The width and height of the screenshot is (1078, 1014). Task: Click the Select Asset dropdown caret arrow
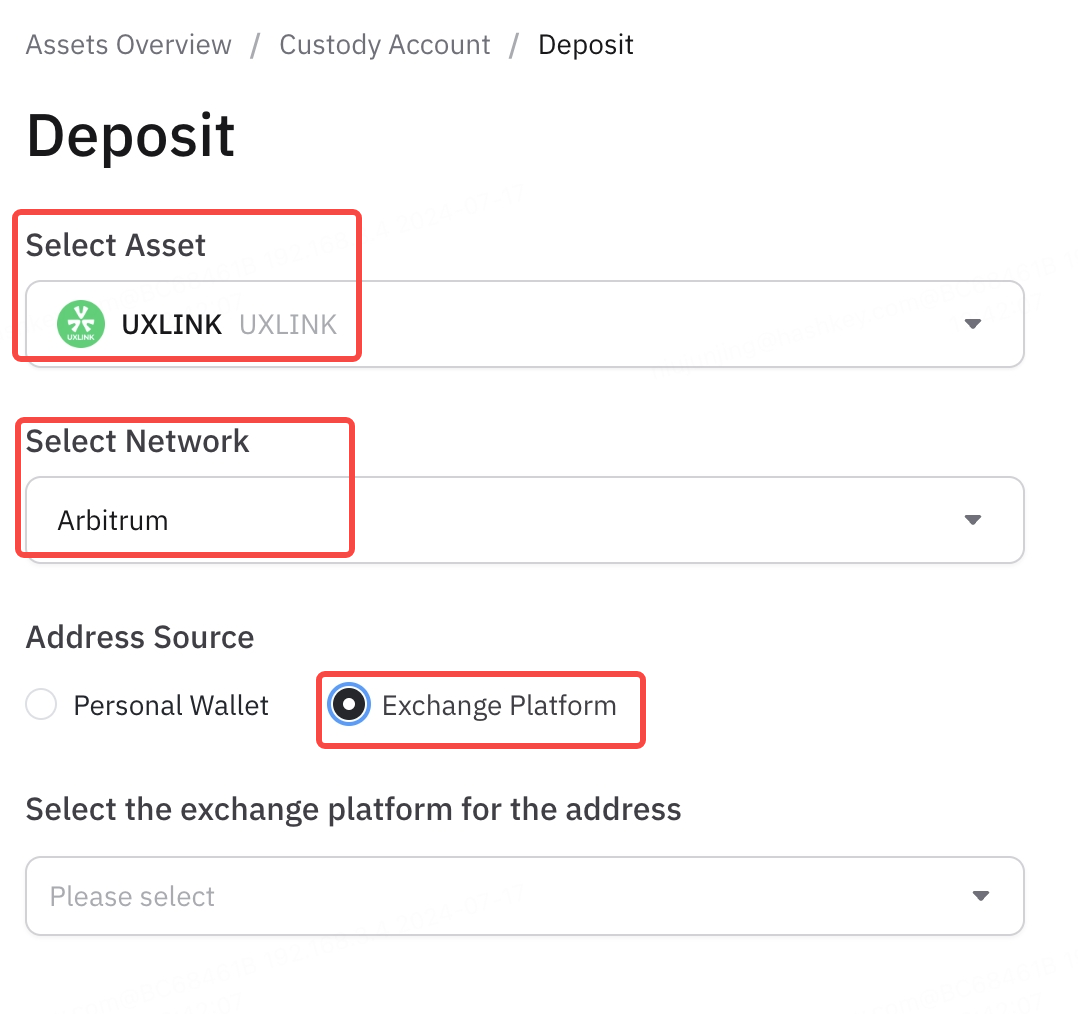coord(972,324)
